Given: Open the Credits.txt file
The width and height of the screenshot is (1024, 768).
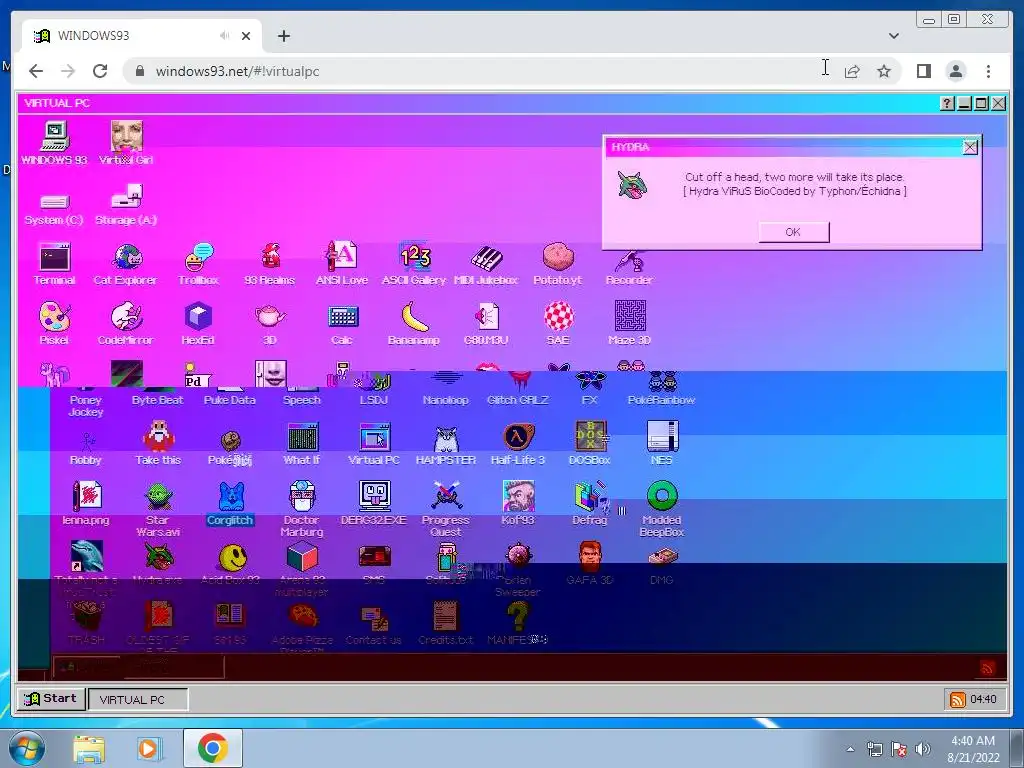Looking at the screenshot, I should point(446,616).
